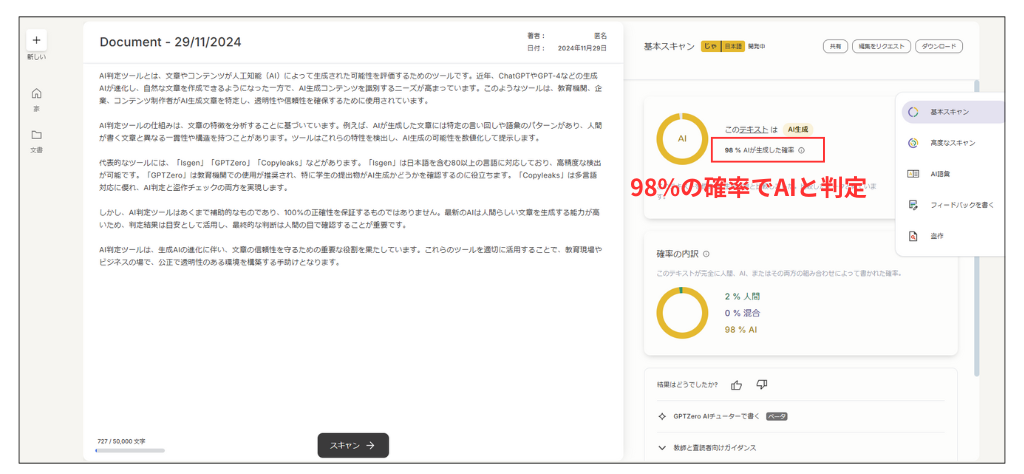Click info icon beside 98 % AIが生成した確率
The width and height of the screenshot is (1024, 474).
tap(801, 150)
